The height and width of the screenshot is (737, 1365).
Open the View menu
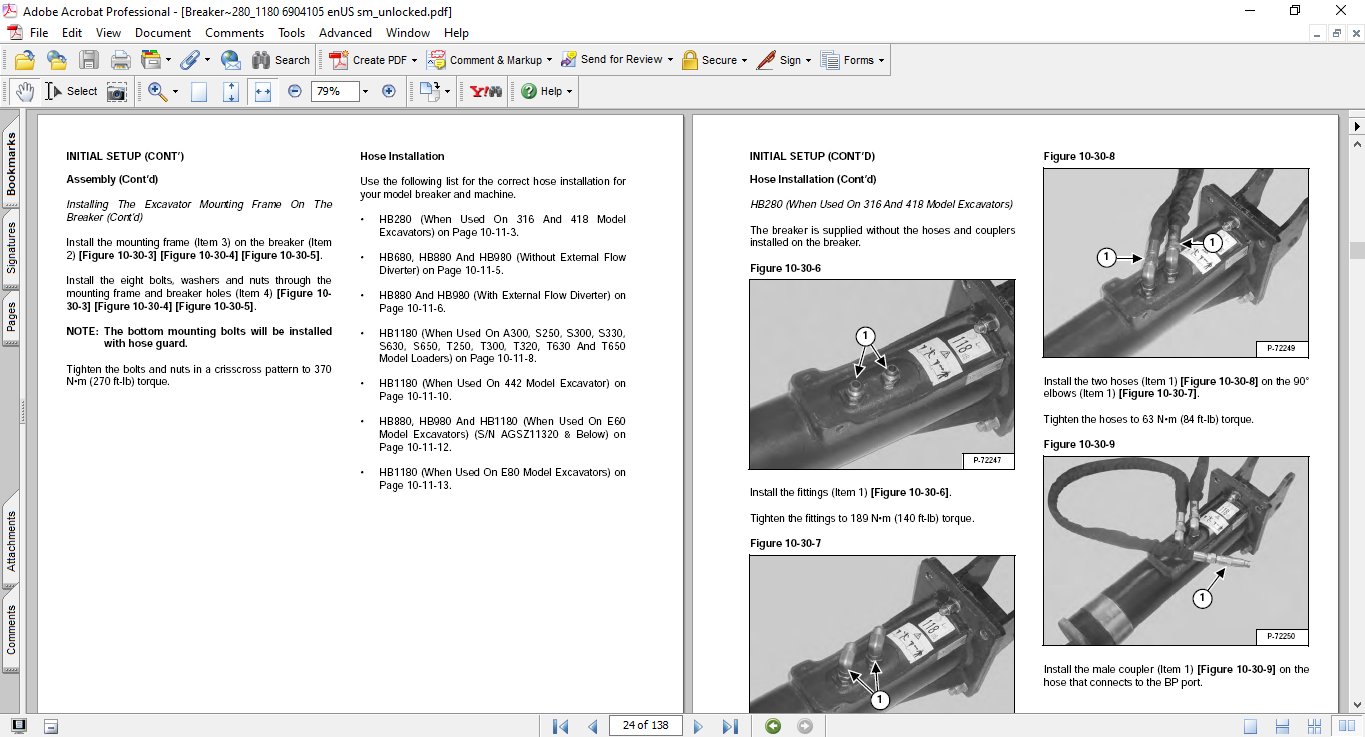109,32
